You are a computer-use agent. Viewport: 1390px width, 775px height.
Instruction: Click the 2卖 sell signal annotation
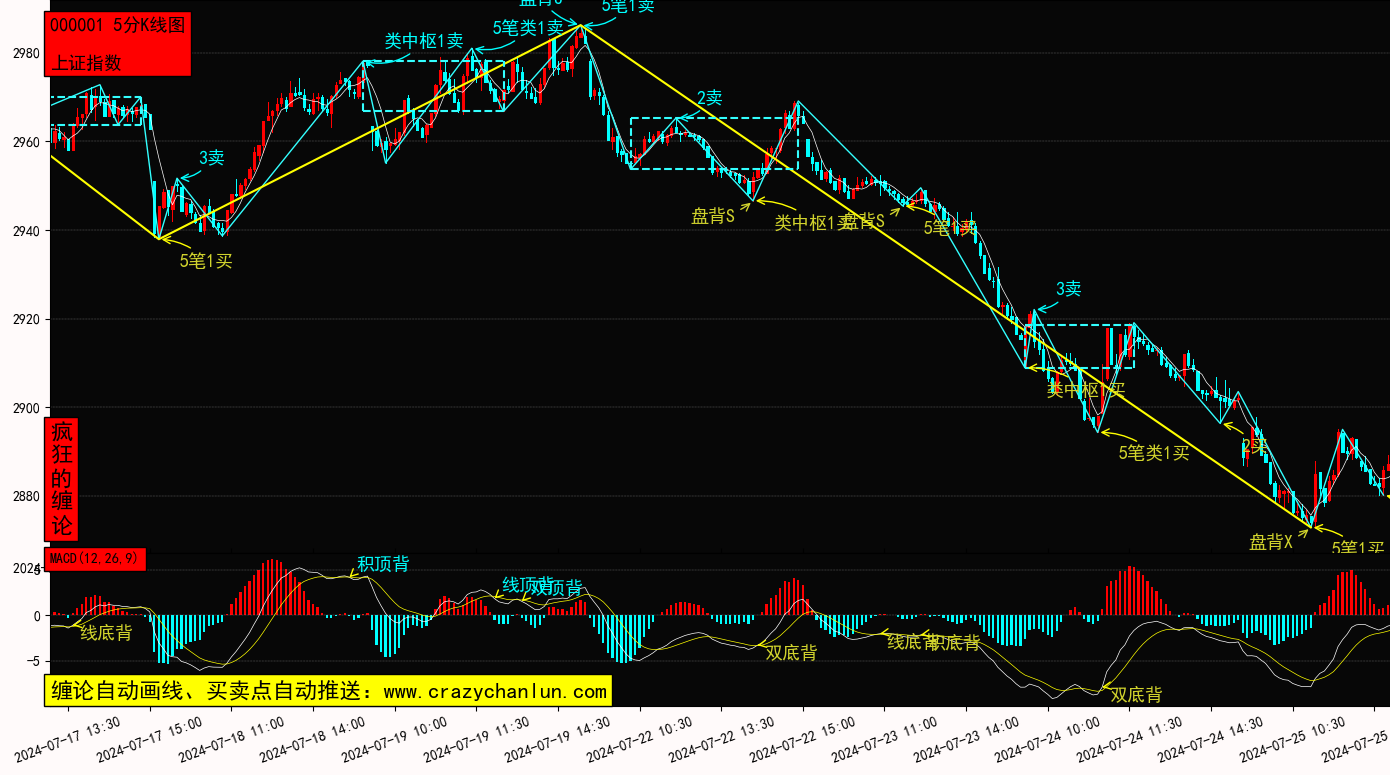[x=709, y=98]
